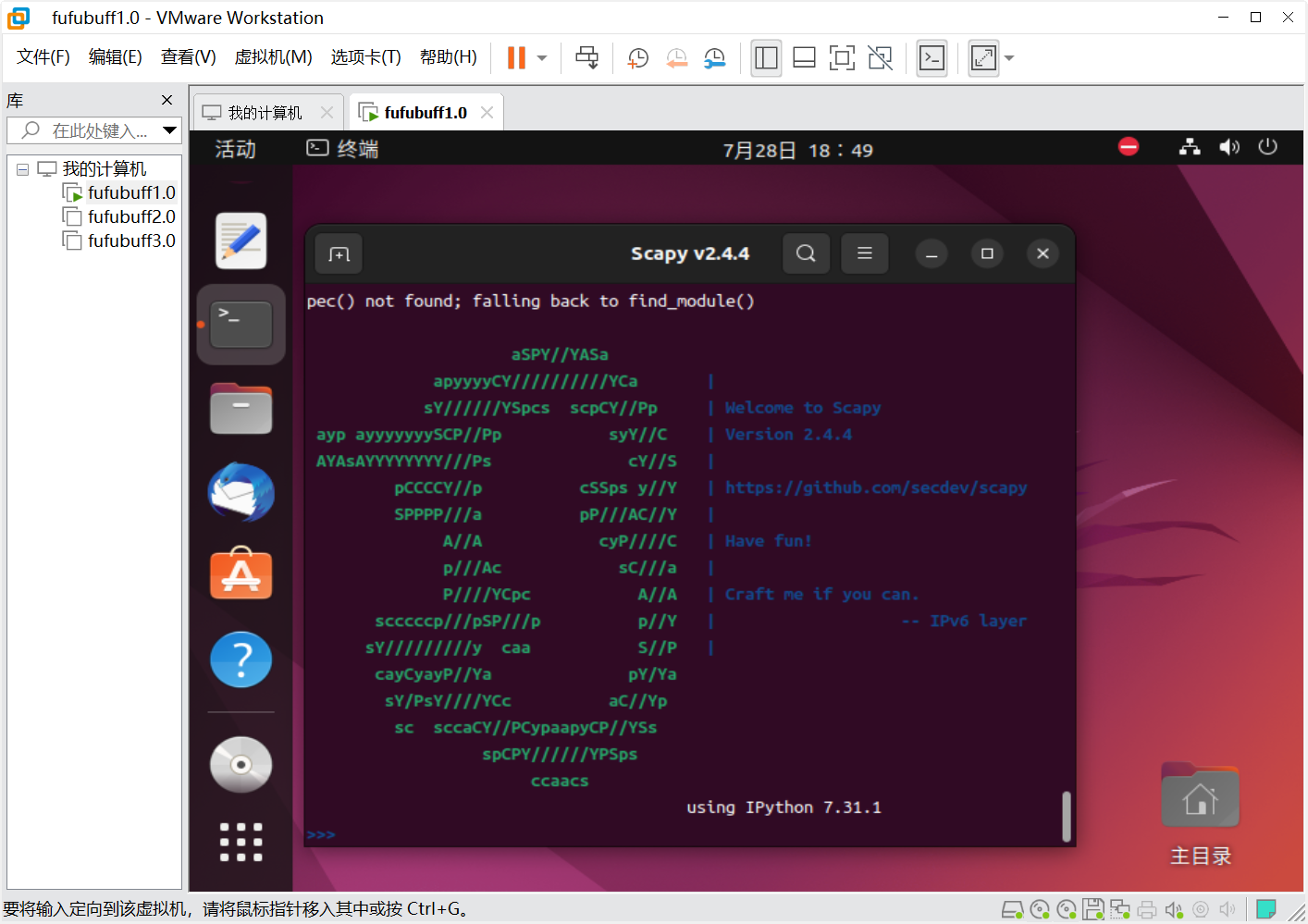Click the optical disc icon in the dock

click(241, 765)
